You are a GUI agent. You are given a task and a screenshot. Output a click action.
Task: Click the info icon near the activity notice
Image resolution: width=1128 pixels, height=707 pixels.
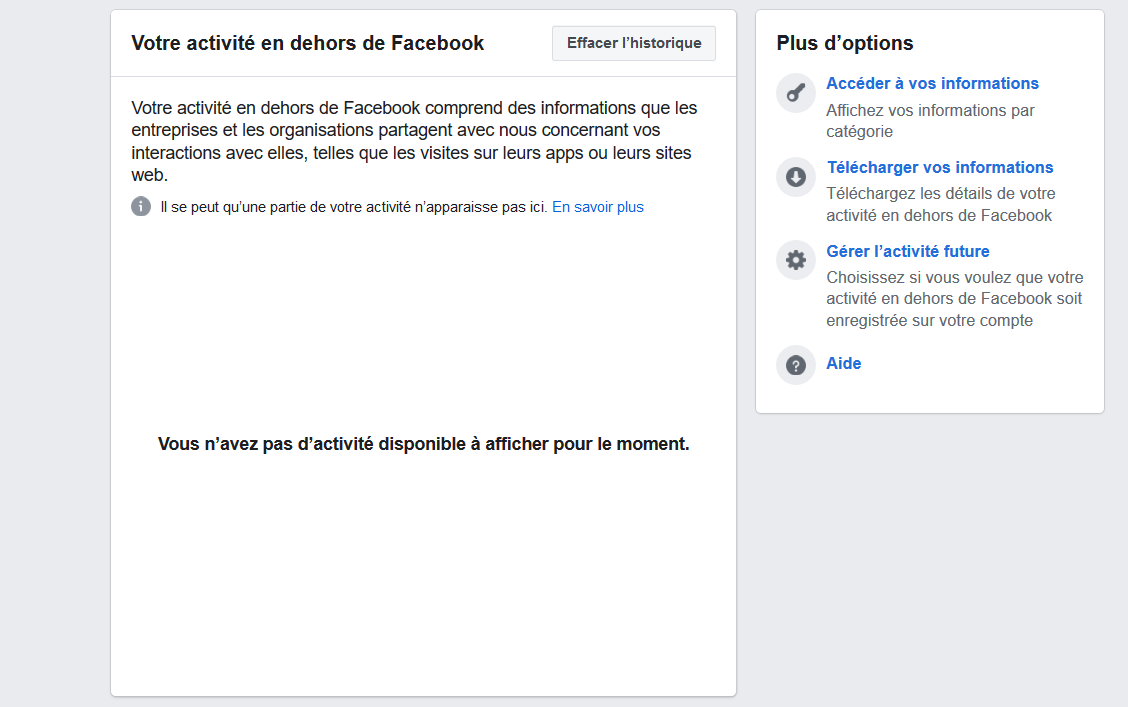click(x=141, y=207)
